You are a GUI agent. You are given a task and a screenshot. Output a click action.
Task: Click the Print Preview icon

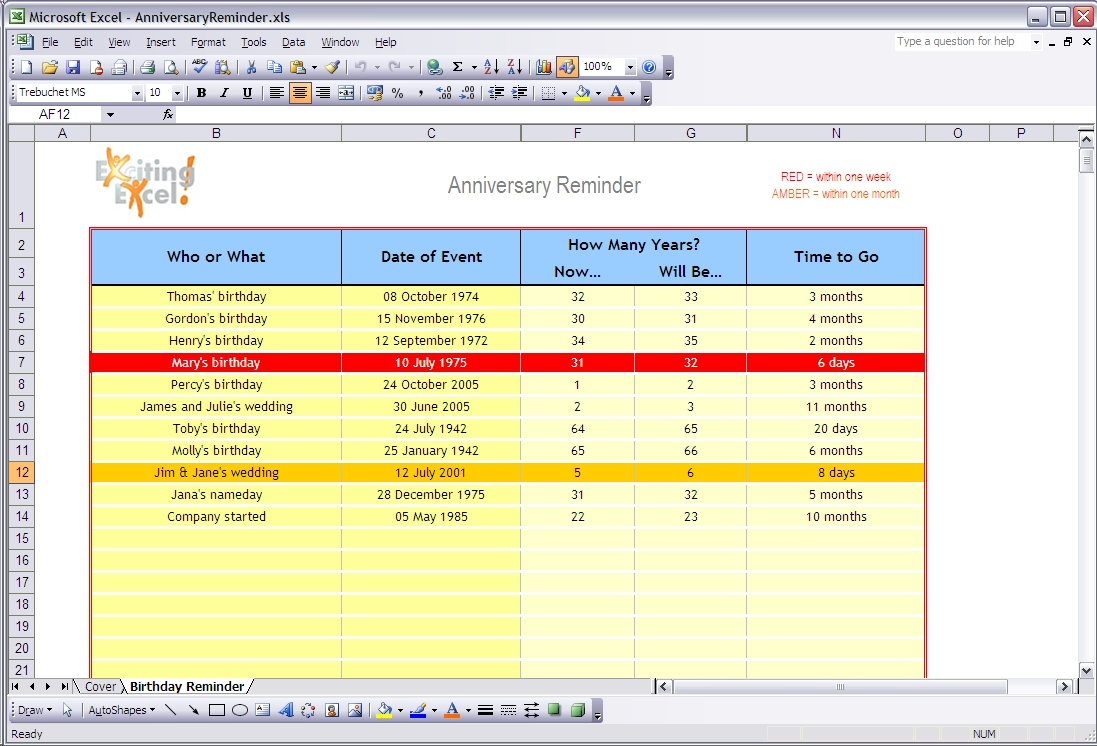170,67
